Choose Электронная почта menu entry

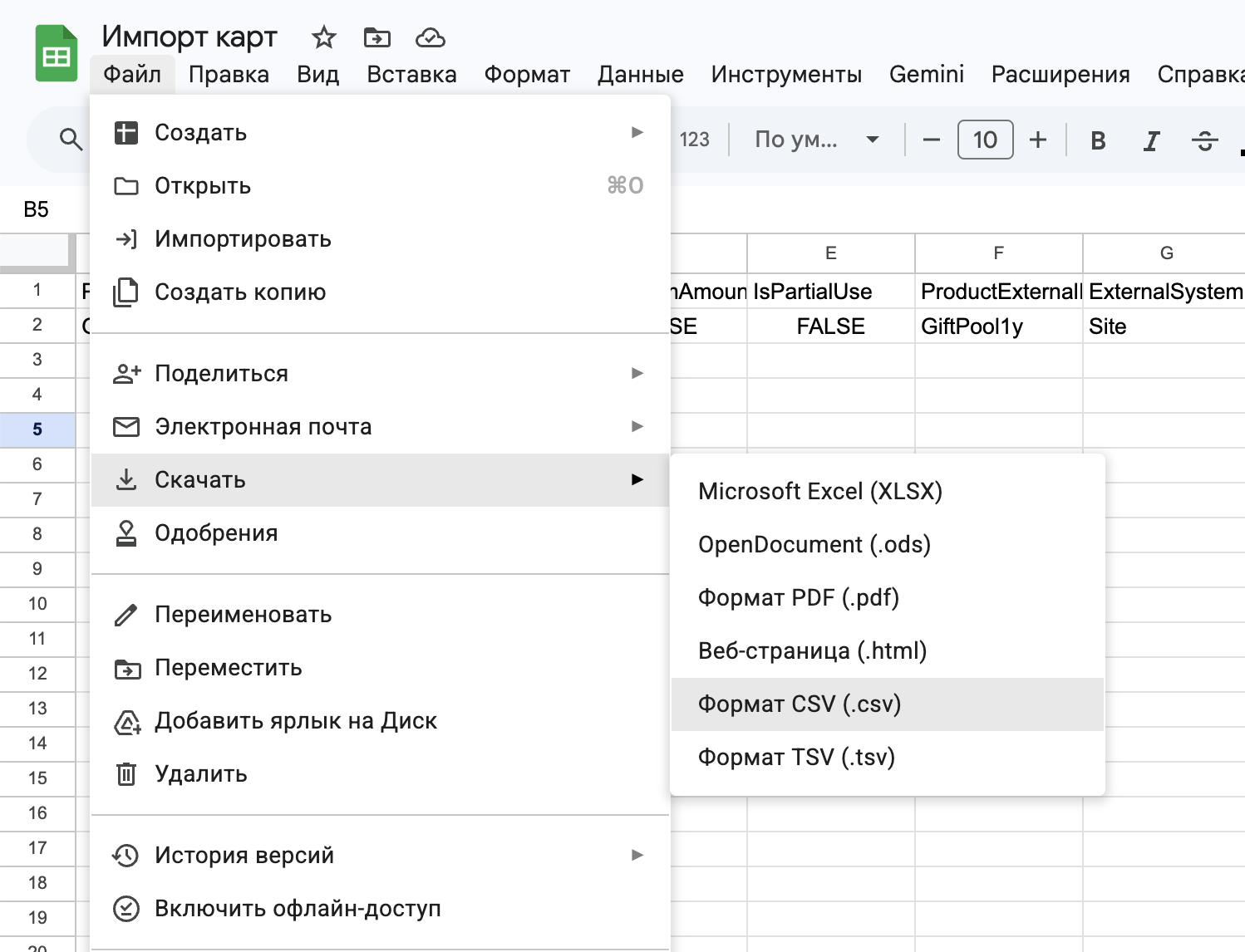click(x=380, y=427)
